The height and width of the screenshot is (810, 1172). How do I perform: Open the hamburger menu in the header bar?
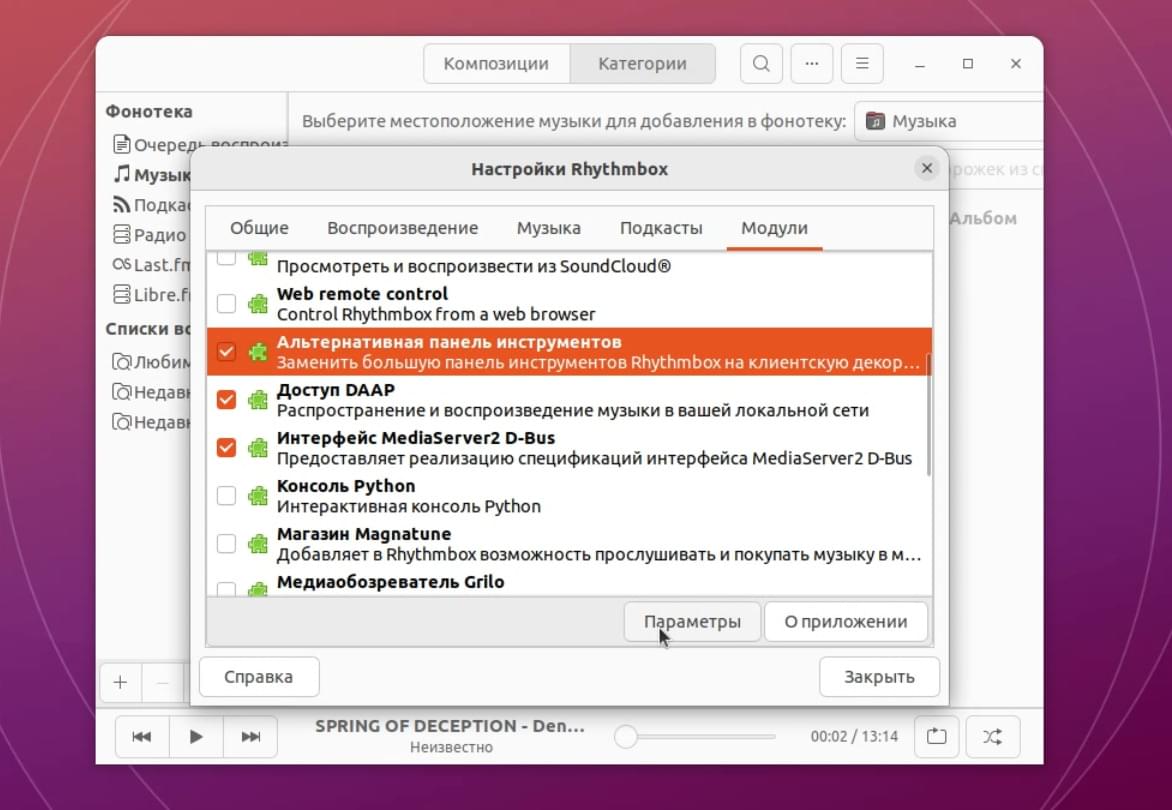(862, 64)
